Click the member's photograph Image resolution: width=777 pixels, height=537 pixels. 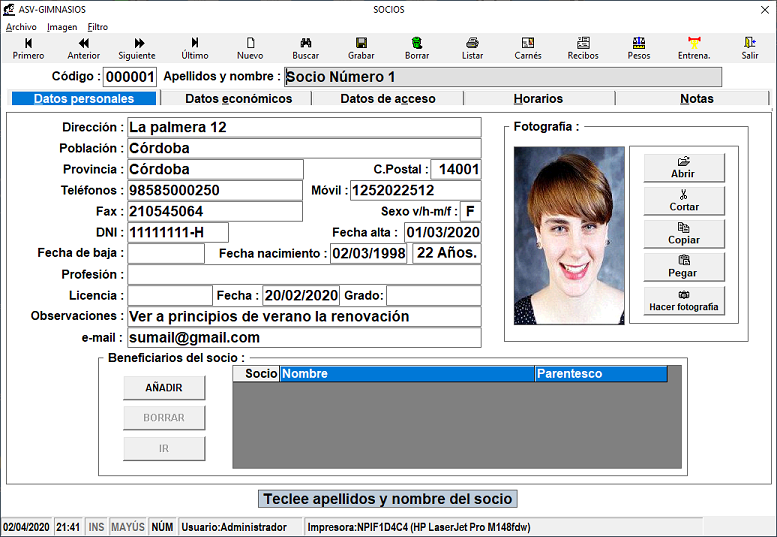[569, 235]
